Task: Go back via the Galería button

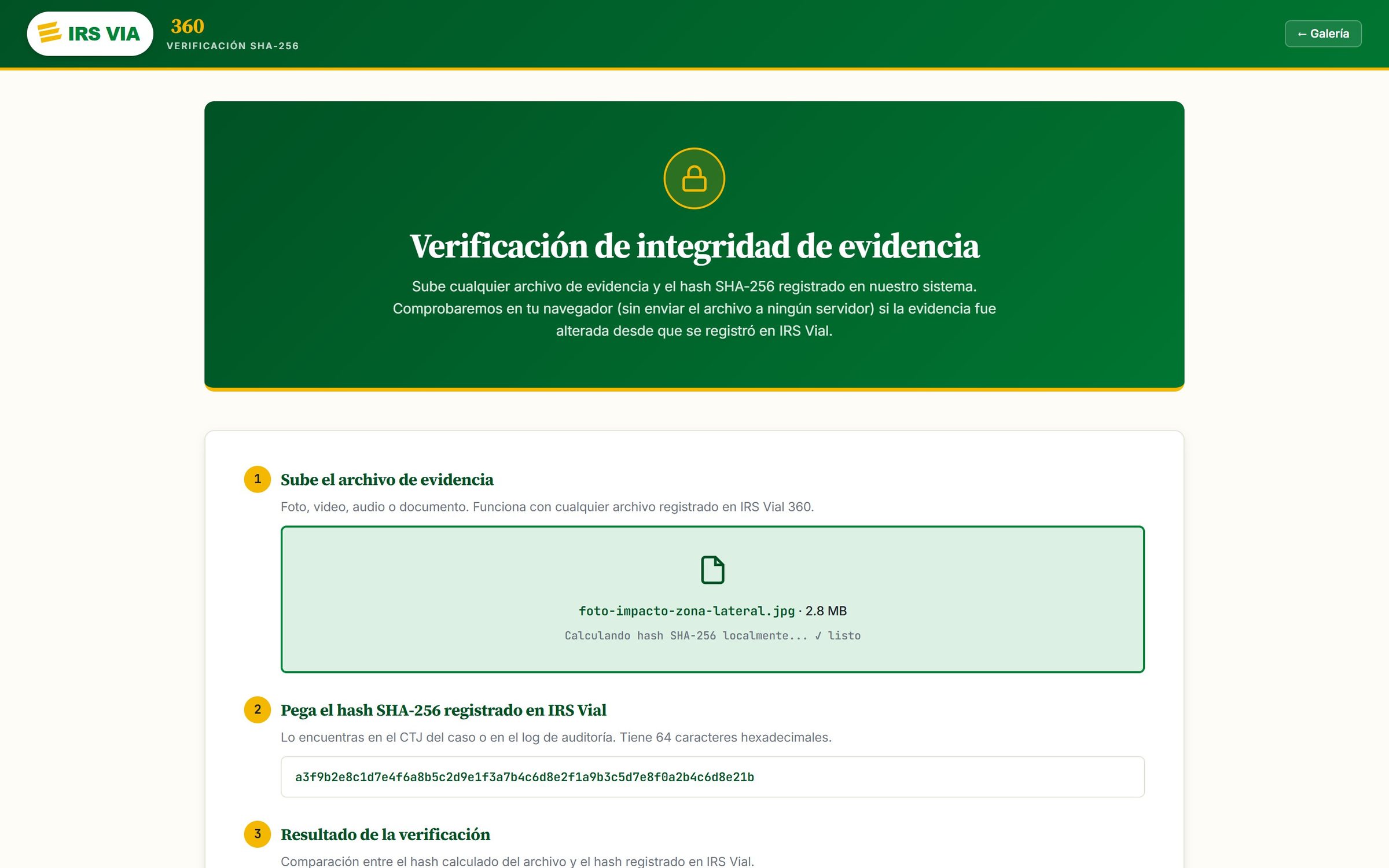Action: (x=1322, y=34)
